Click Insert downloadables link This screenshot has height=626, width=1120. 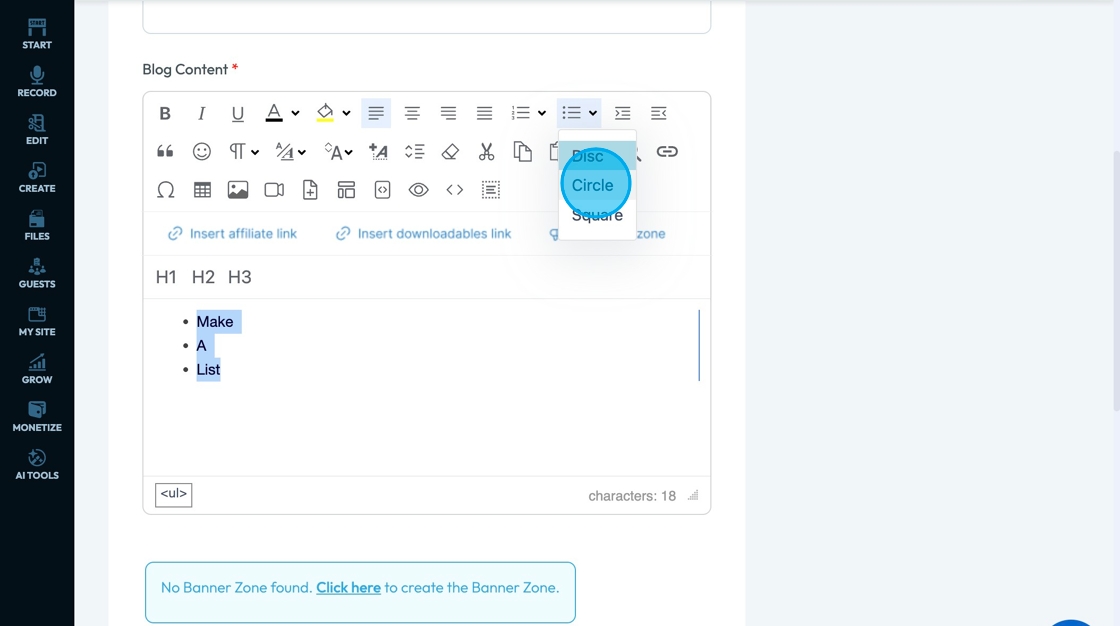coord(424,234)
